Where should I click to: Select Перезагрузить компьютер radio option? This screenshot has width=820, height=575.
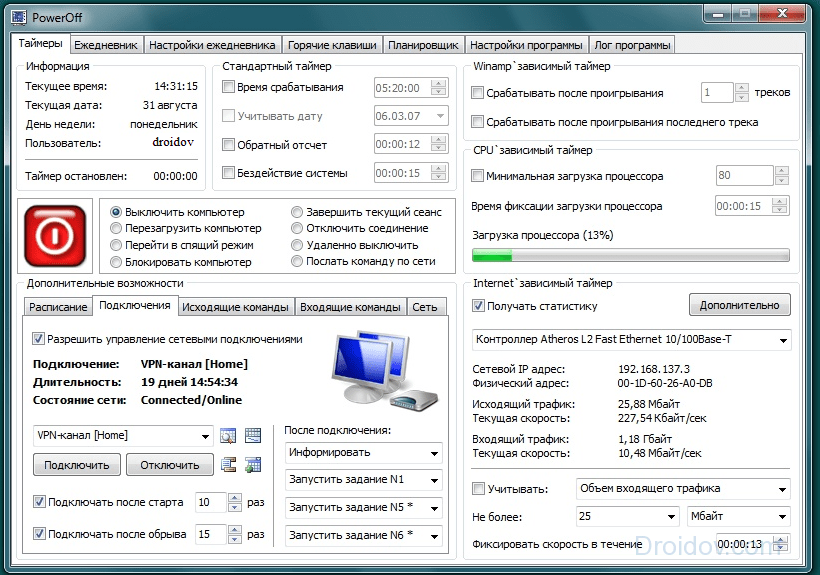[117, 228]
